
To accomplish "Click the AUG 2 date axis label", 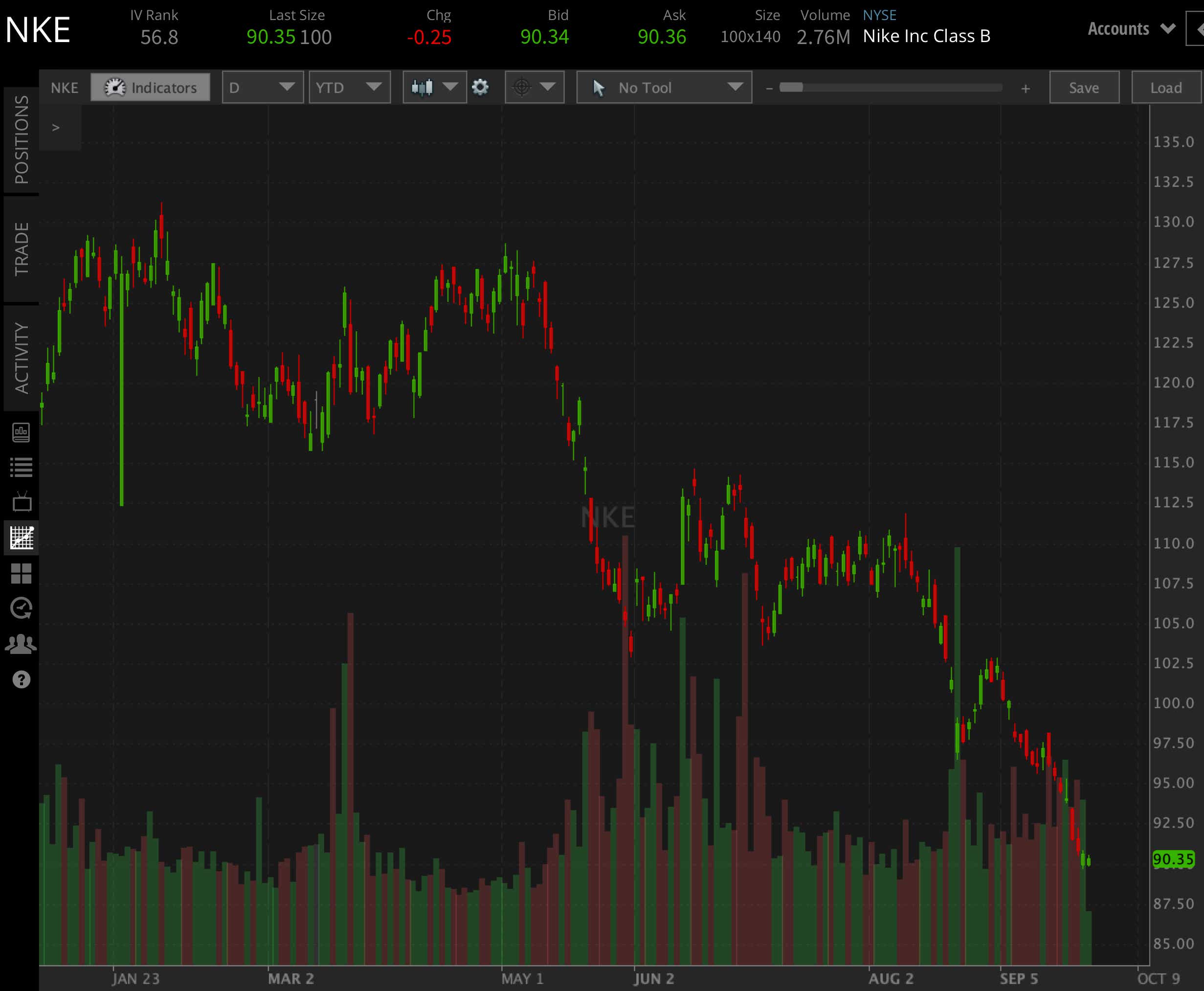I will 891,978.
